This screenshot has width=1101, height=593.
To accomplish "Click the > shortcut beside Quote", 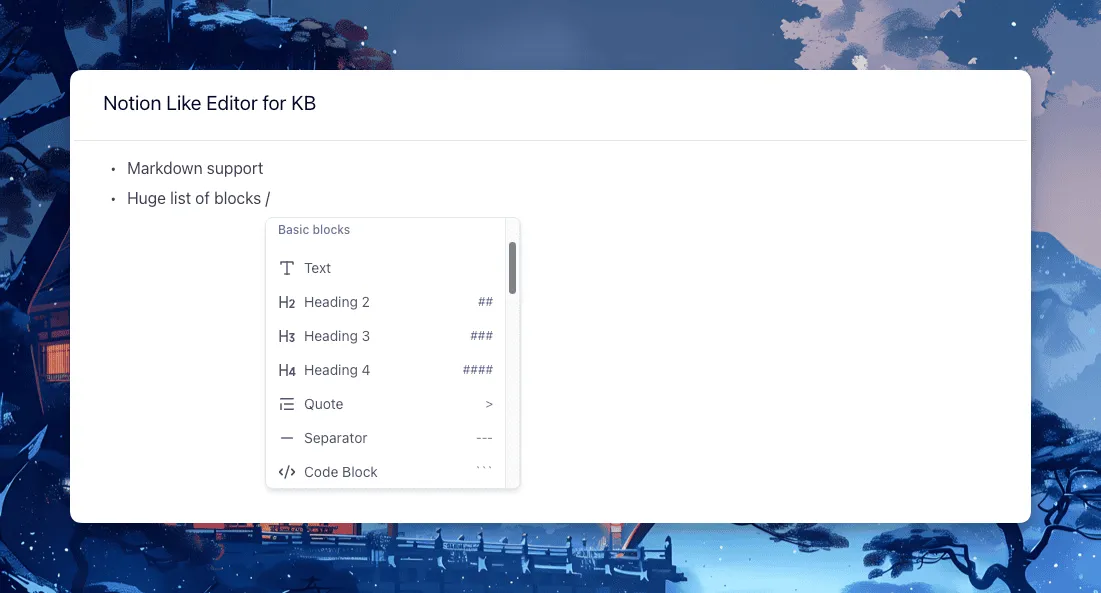I will (489, 404).
